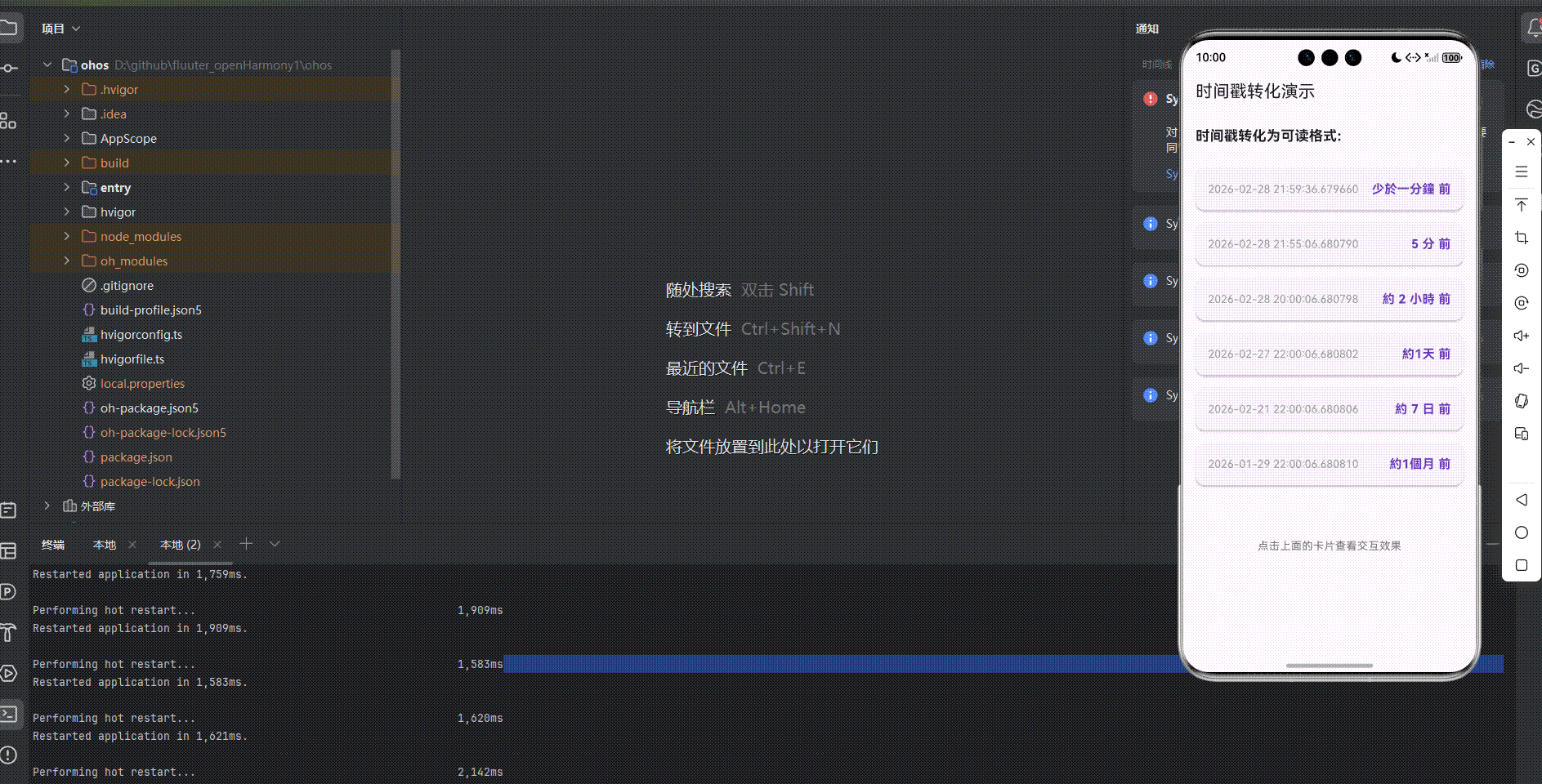Expand the entry folder in project tree
This screenshot has width=1542, height=784.
tap(67, 187)
